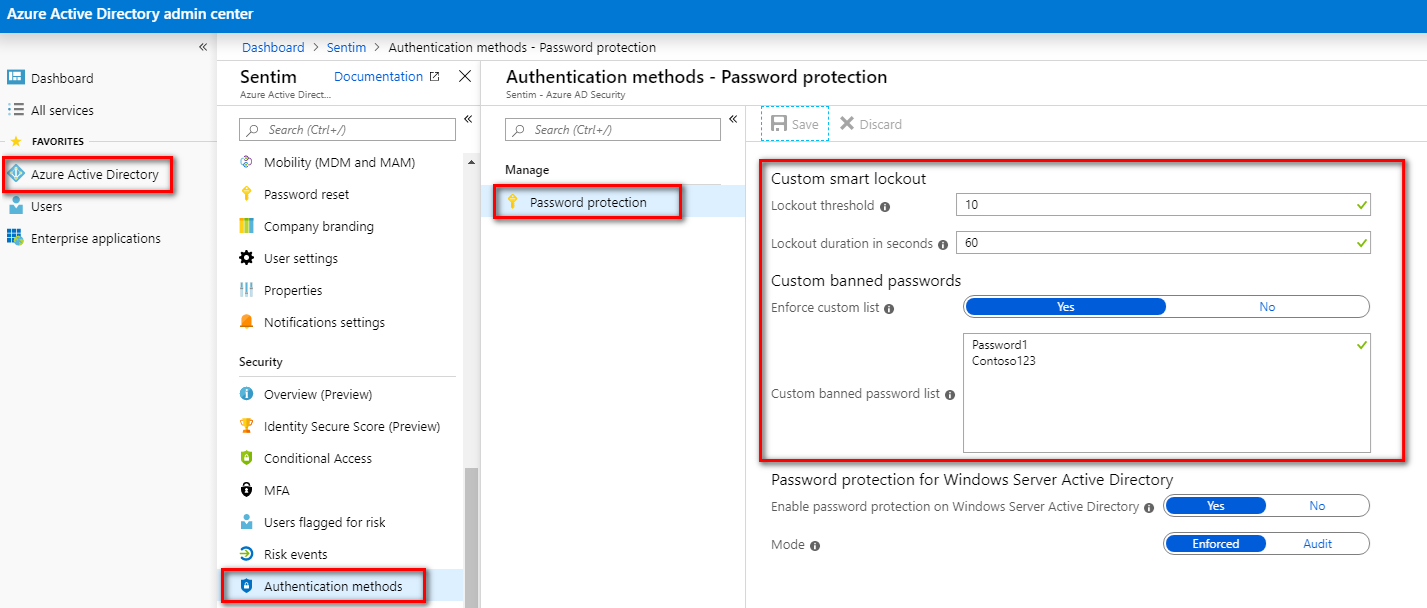1427x608 pixels.
Task: Click the Identity Secure Score trophy icon
Action: [x=247, y=426]
